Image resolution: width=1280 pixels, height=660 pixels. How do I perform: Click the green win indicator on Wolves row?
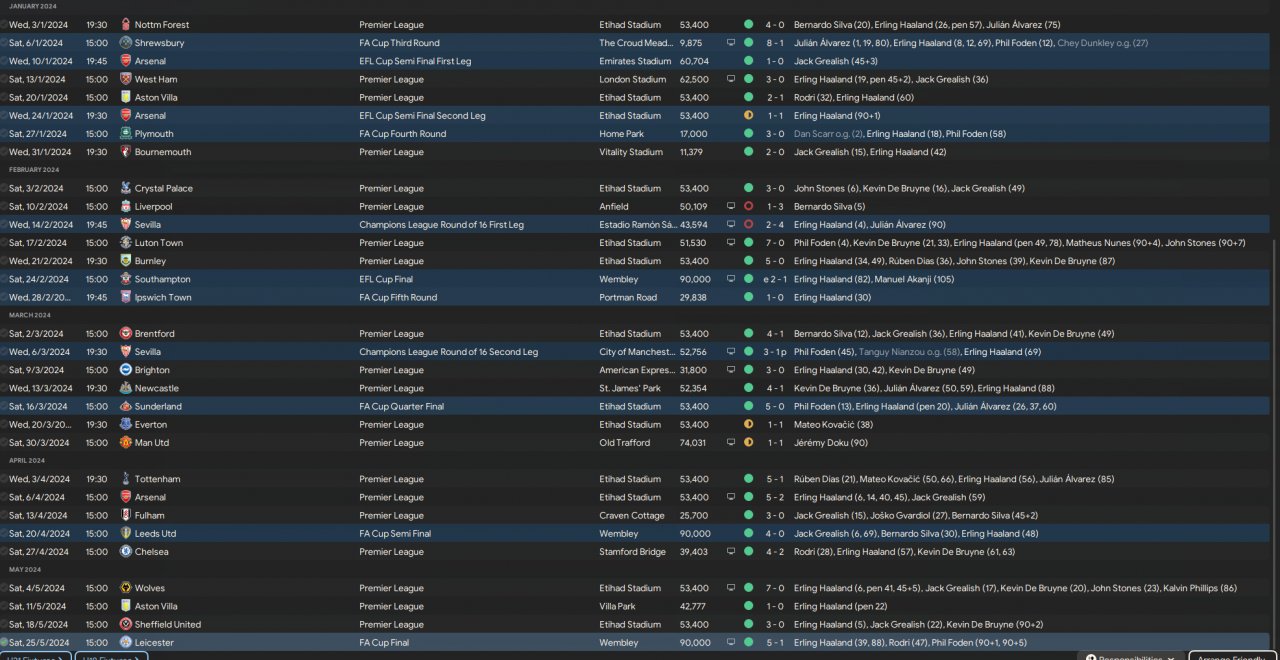click(748, 588)
